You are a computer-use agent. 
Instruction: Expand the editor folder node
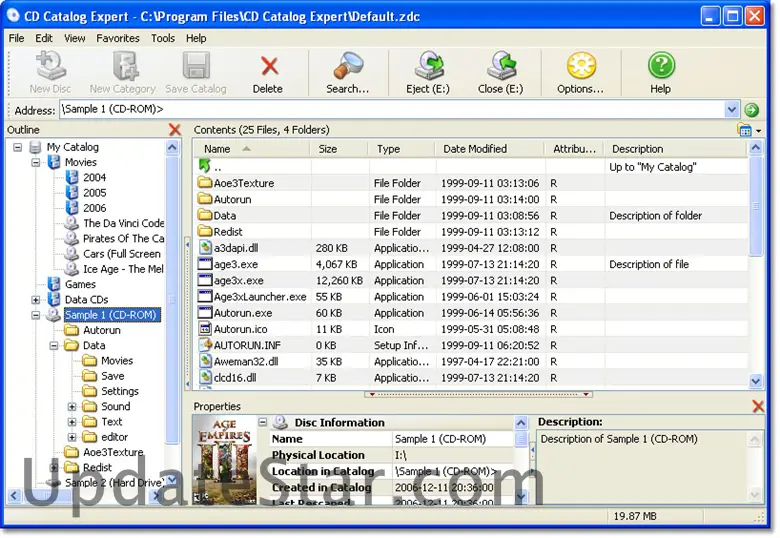point(72,438)
